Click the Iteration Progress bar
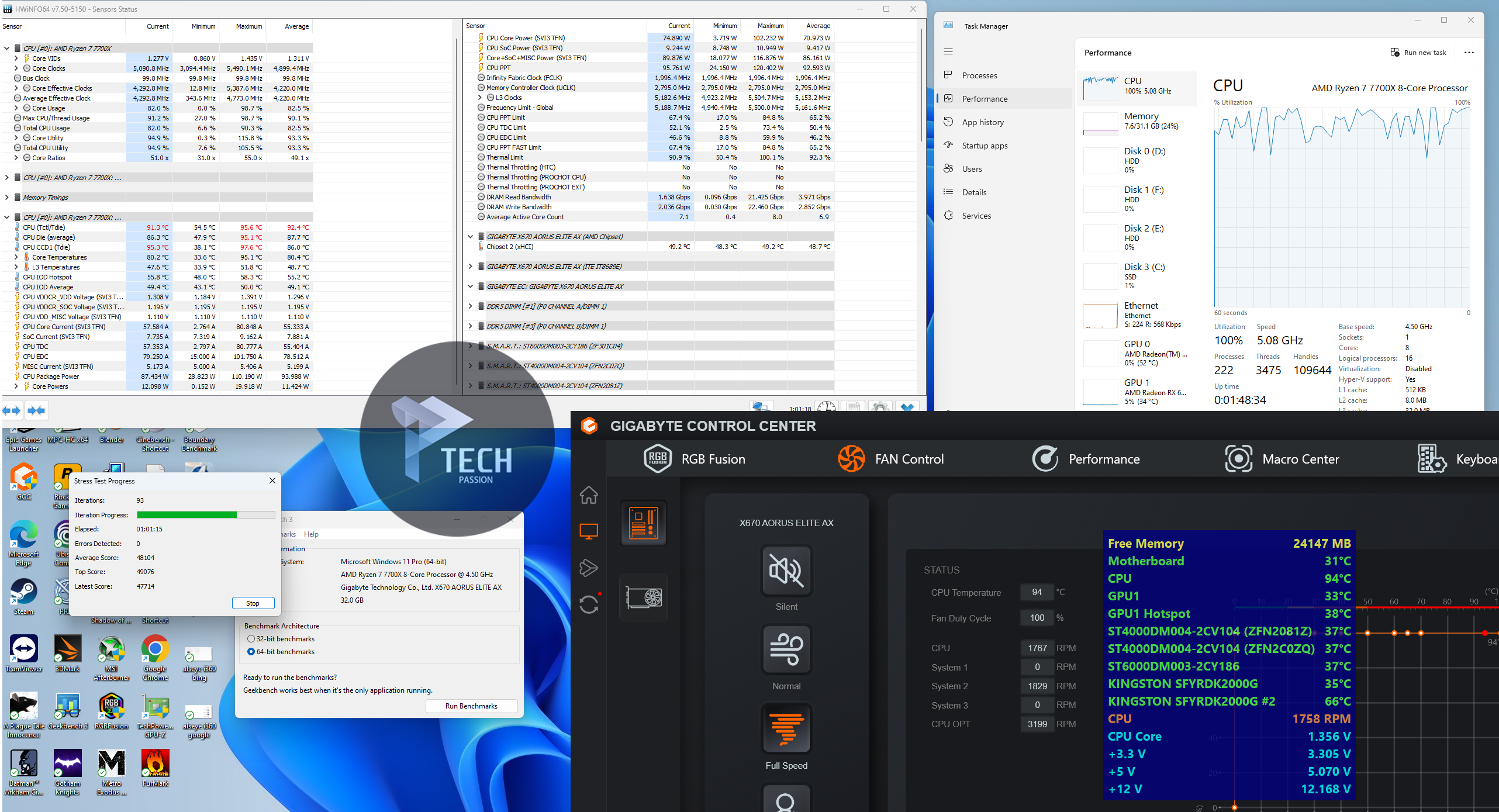The image size is (1499, 812). click(x=206, y=515)
